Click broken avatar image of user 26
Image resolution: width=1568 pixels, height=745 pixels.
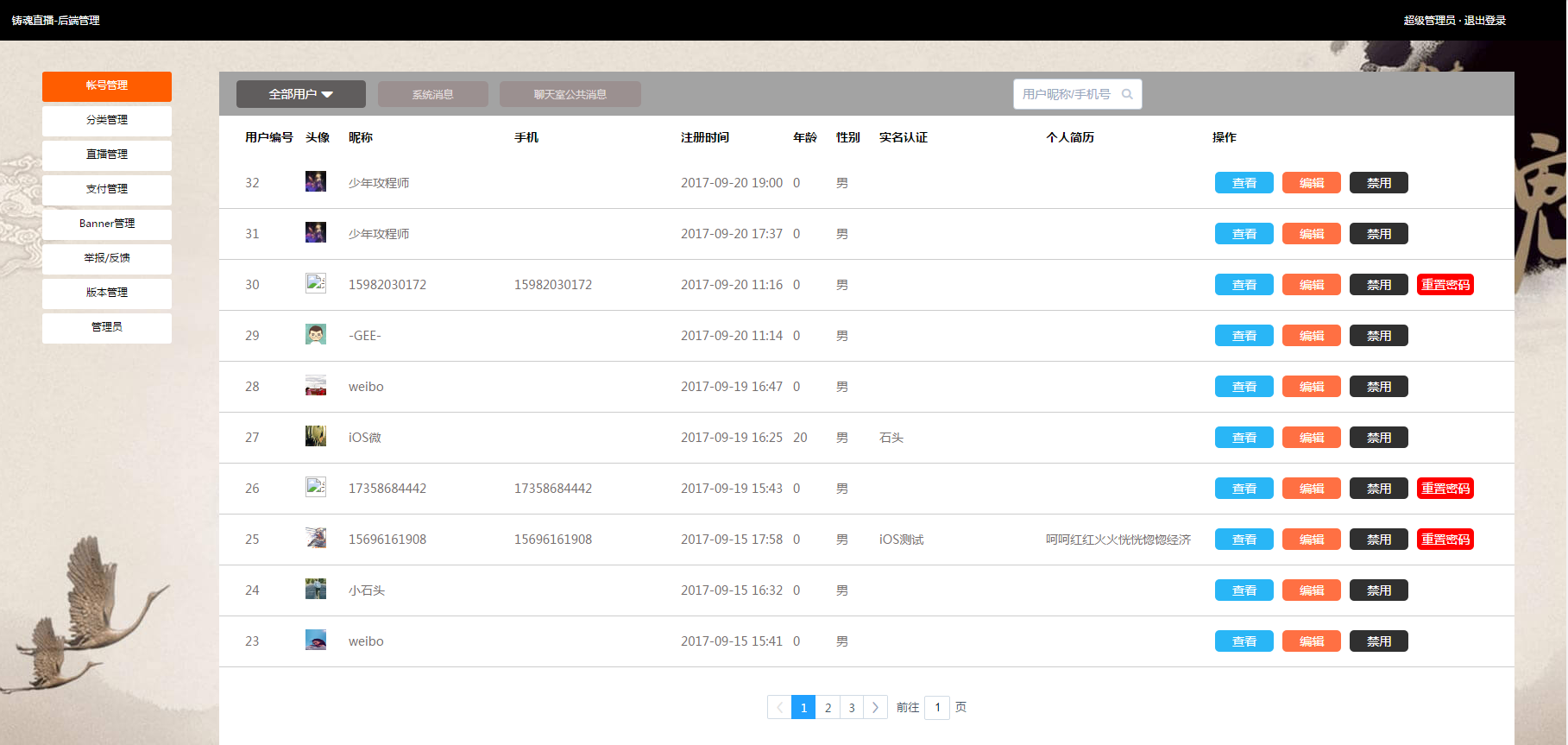[x=316, y=487]
